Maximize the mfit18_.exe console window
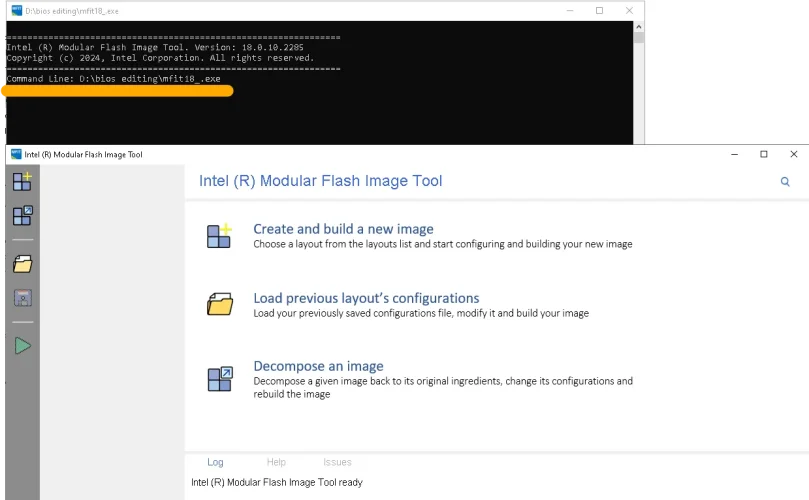 tap(599, 10)
